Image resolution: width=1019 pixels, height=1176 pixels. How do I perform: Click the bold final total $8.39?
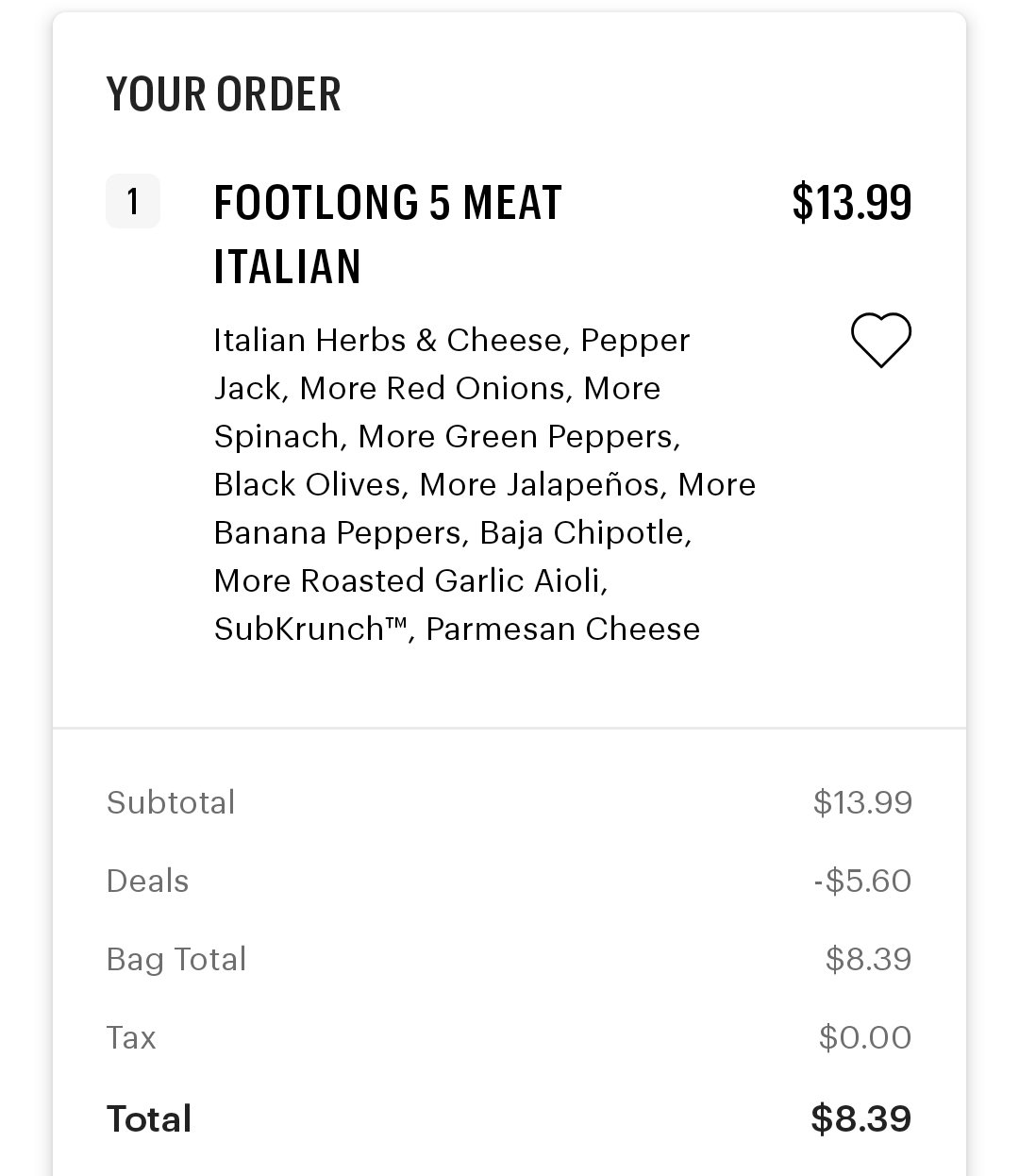coord(860,1118)
